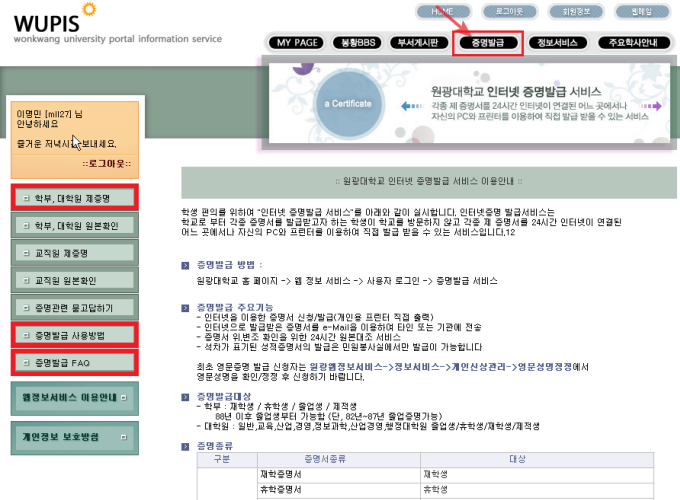Open 학부, 대학원 원본확인 sidebar item
The image size is (680, 500).
75,225
